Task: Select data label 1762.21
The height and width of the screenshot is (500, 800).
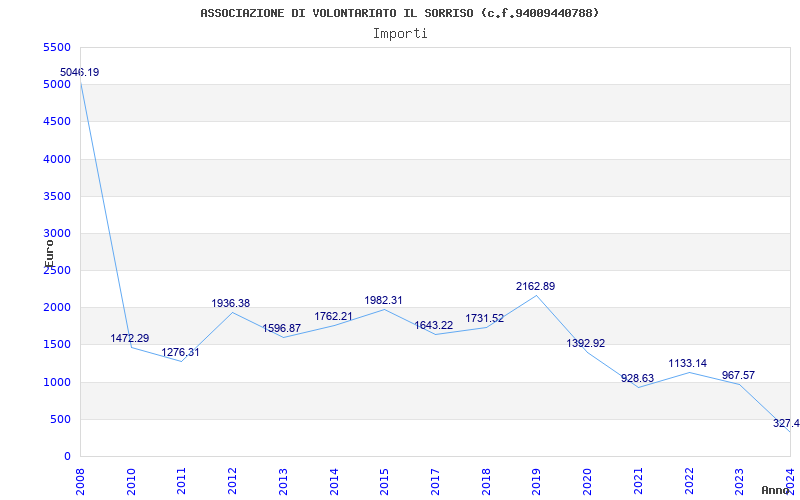Action: coord(333,316)
